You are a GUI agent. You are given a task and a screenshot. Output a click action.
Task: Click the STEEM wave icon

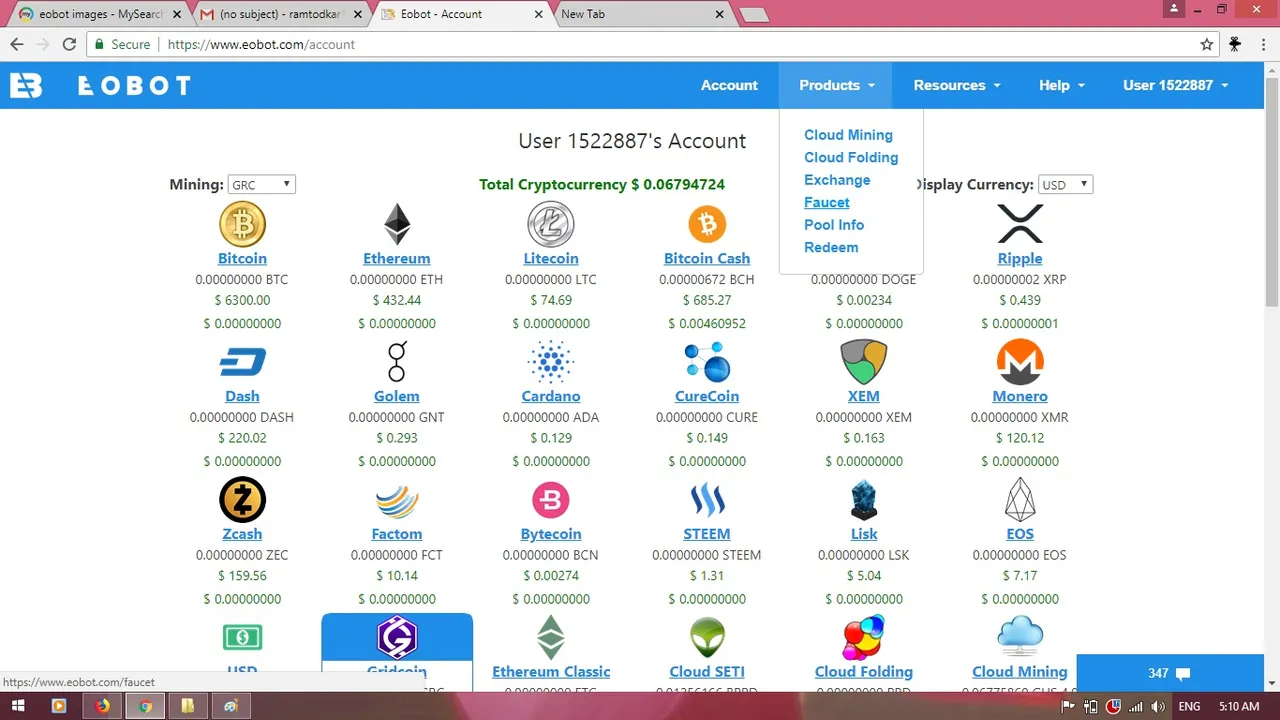[x=707, y=500]
